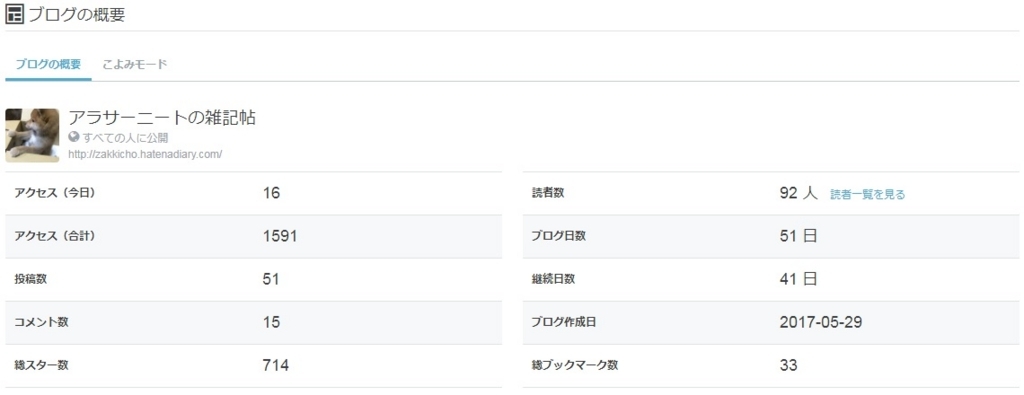Select the ブログの概要 tab

[x=48, y=64]
